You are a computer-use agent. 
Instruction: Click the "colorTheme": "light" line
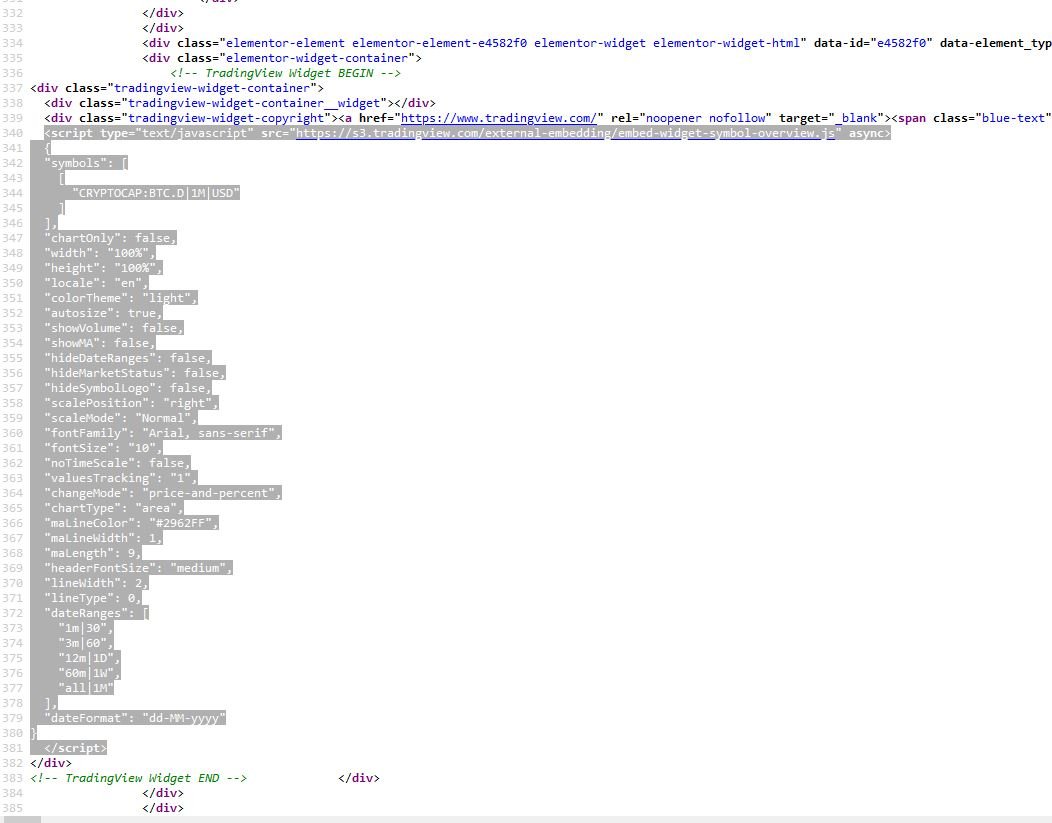coord(121,298)
